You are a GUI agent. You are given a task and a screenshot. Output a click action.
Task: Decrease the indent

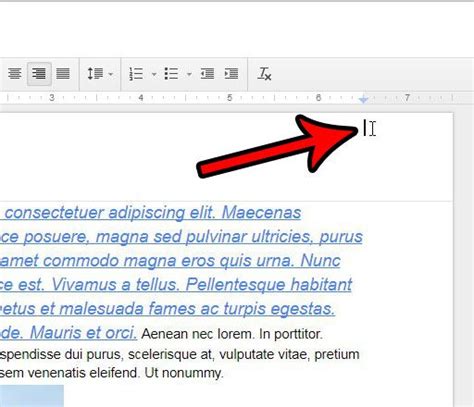(x=207, y=74)
